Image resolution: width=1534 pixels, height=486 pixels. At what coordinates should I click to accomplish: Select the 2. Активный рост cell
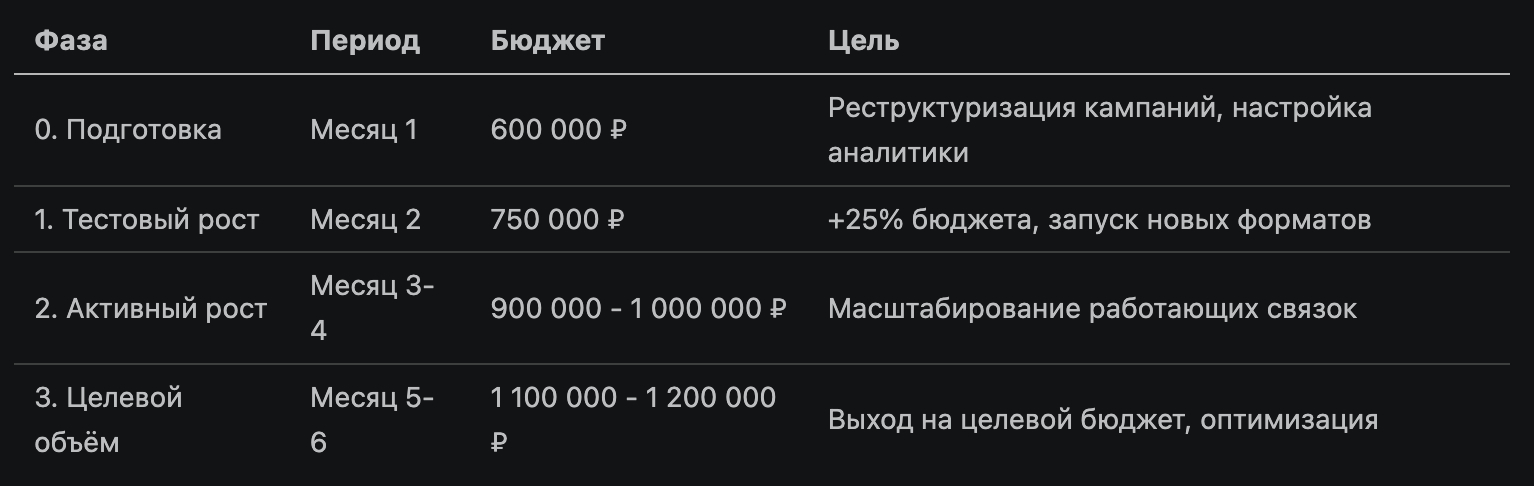point(151,309)
